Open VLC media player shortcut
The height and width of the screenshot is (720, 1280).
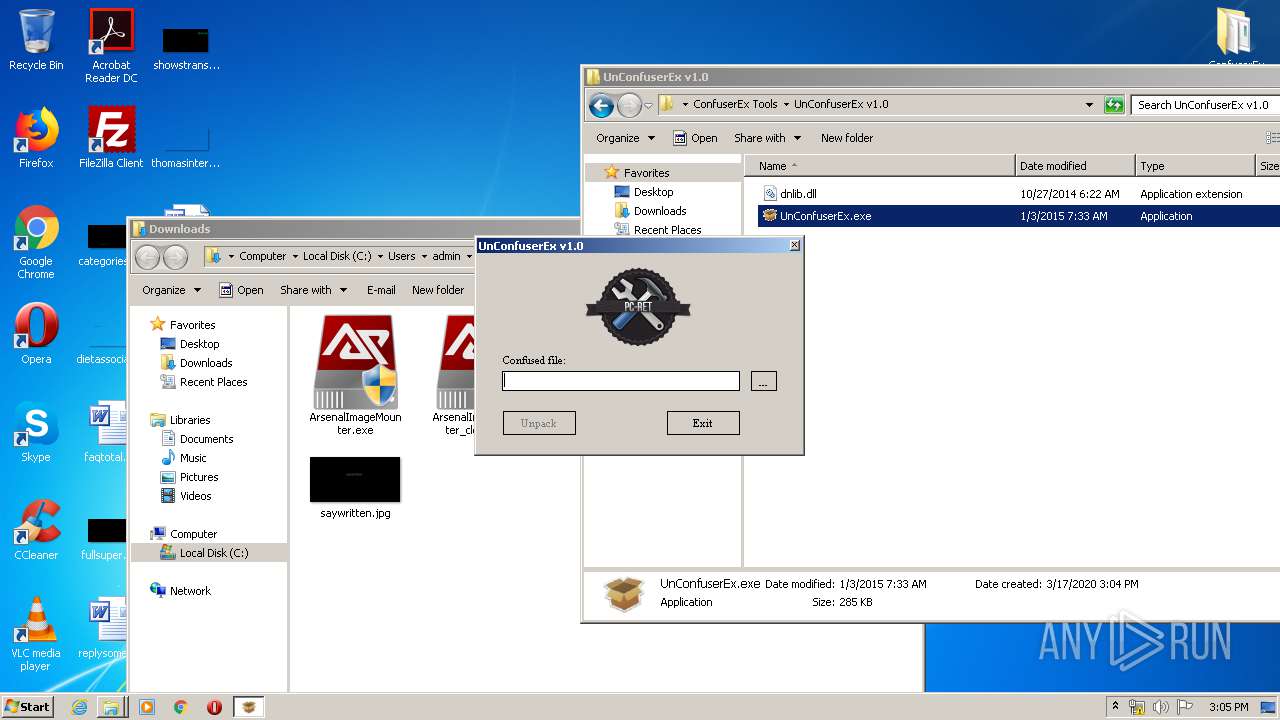36,634
